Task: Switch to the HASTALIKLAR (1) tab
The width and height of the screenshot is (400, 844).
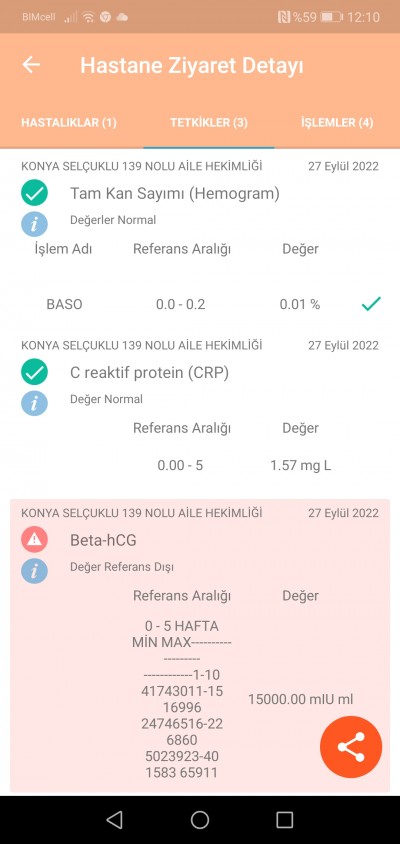Action: click(69, 122)
